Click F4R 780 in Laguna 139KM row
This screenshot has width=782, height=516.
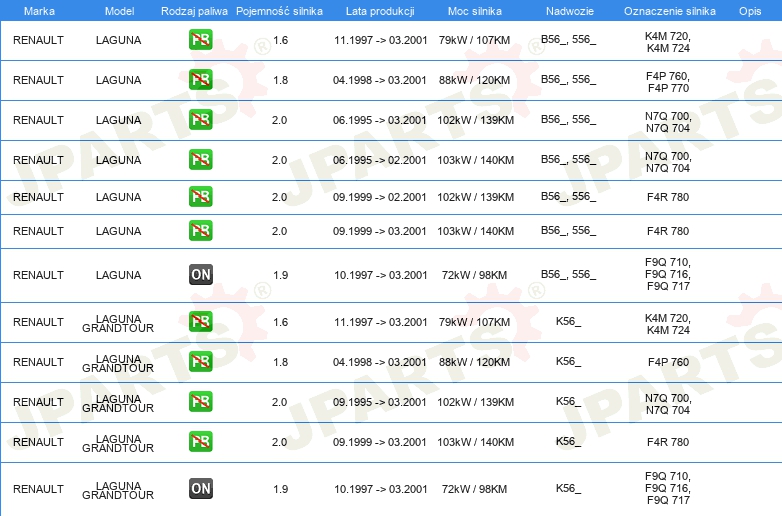(668, 197)
